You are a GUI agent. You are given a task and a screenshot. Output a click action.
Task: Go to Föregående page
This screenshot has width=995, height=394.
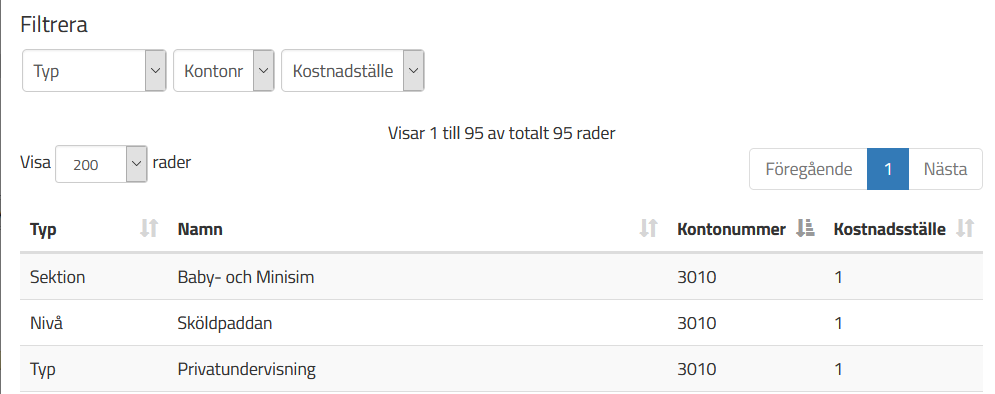click(x=808, y=169)
